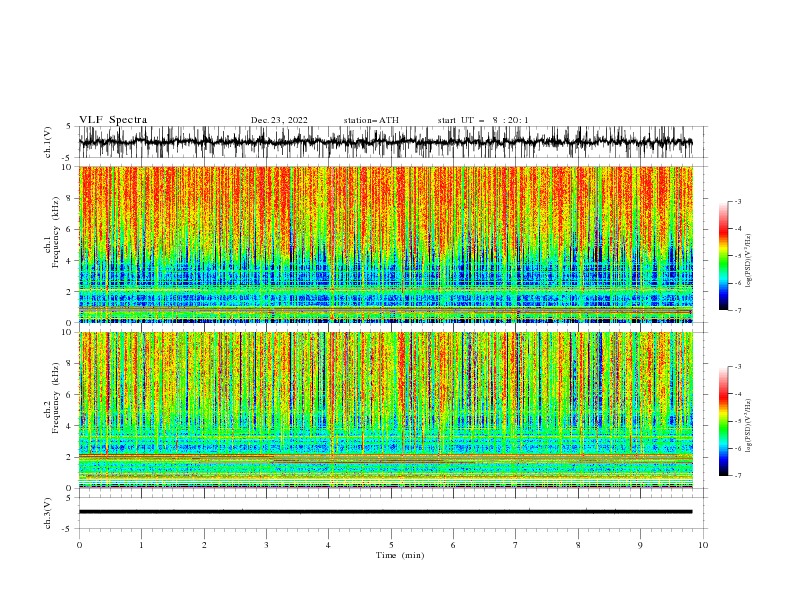The height and width of the screenshot is (612, 792).
Task: Click the 'ch.1(V)' waveform axis label
Action: coord(48,142)
